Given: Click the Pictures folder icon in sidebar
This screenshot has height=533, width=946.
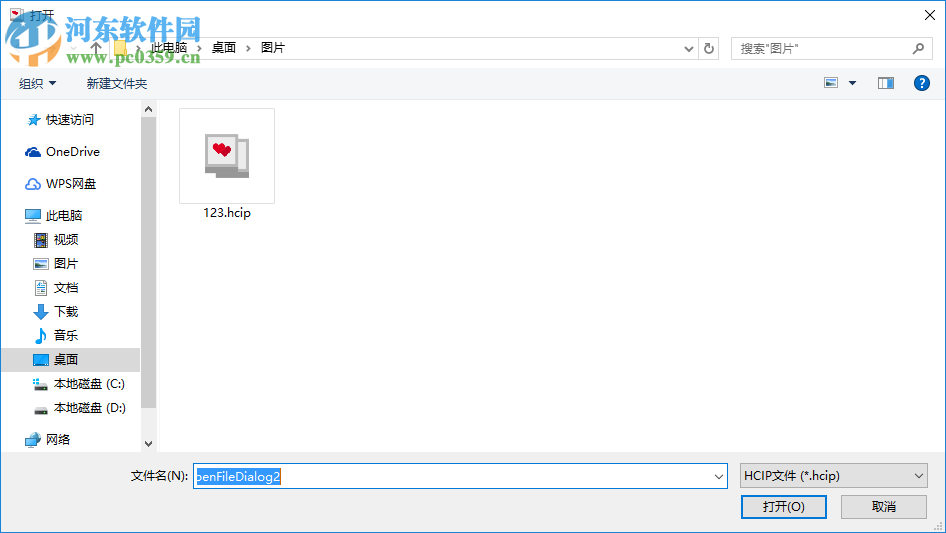Looking at the screenshot, I should [40, 264].
